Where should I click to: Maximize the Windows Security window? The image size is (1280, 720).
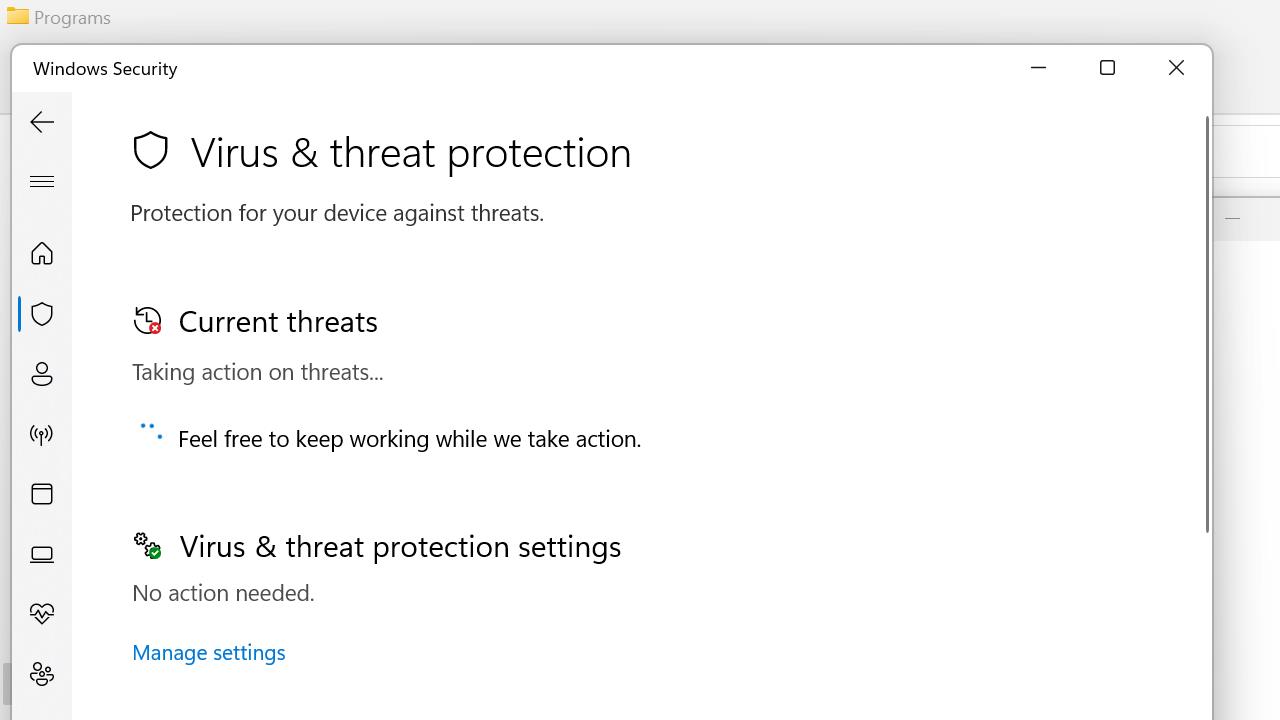point(1107,68)
